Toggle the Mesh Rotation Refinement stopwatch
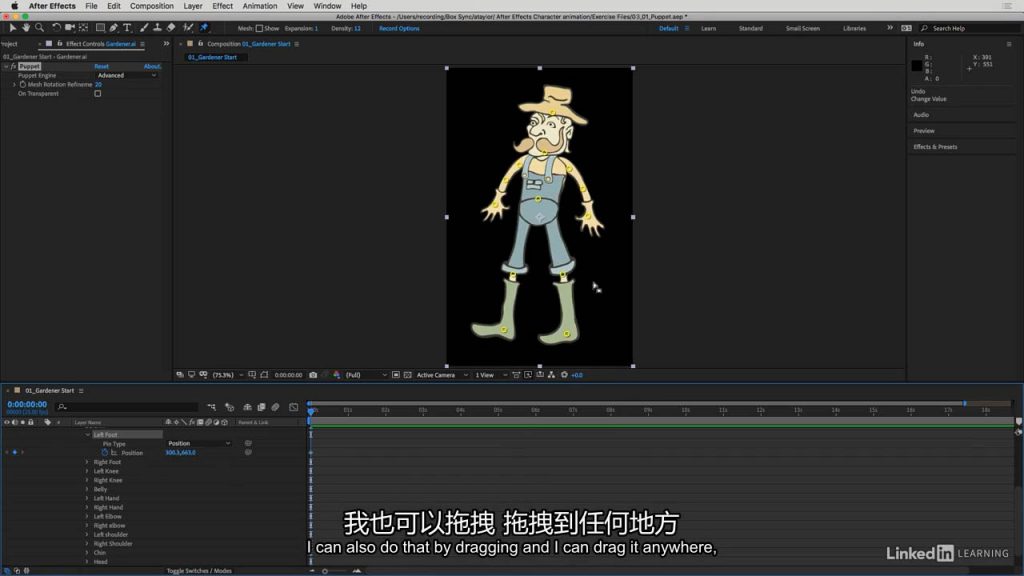Viewport: 1024px width, 576px height. [x=23, y=84]
